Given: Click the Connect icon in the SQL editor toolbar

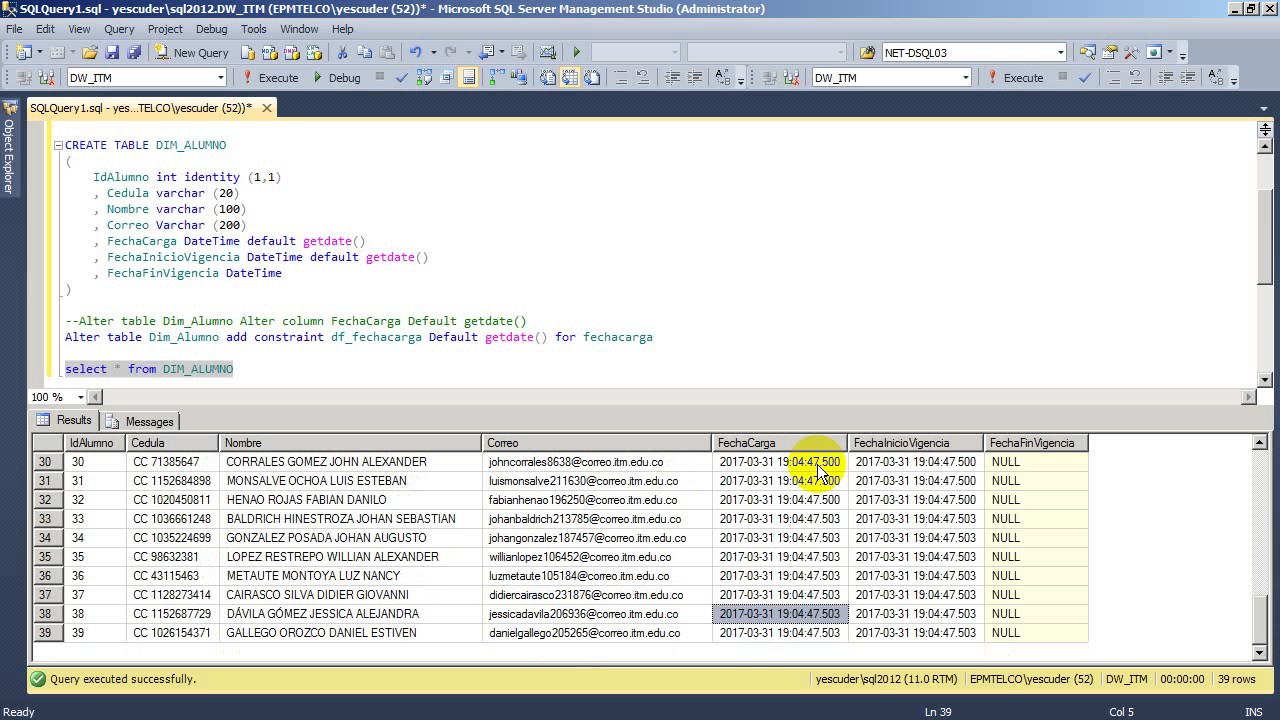Looking at the screenshot, I should coord(22,77).
